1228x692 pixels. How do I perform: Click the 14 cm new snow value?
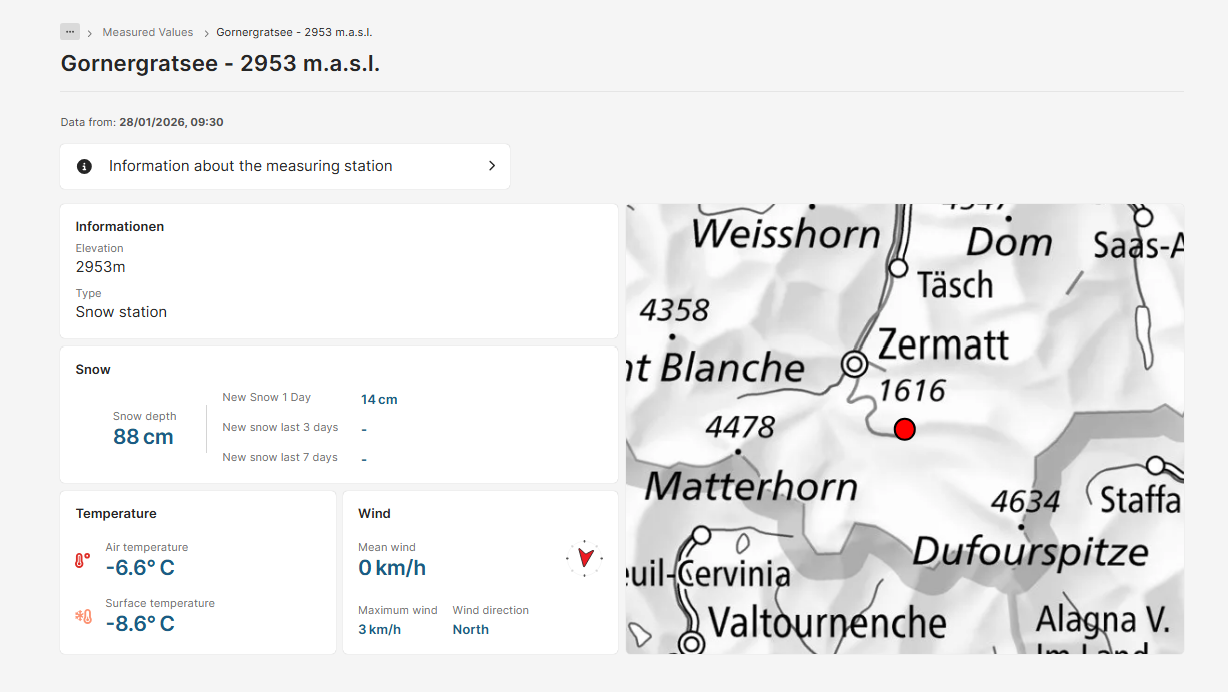pyautogui.click(x=379, y=399)
